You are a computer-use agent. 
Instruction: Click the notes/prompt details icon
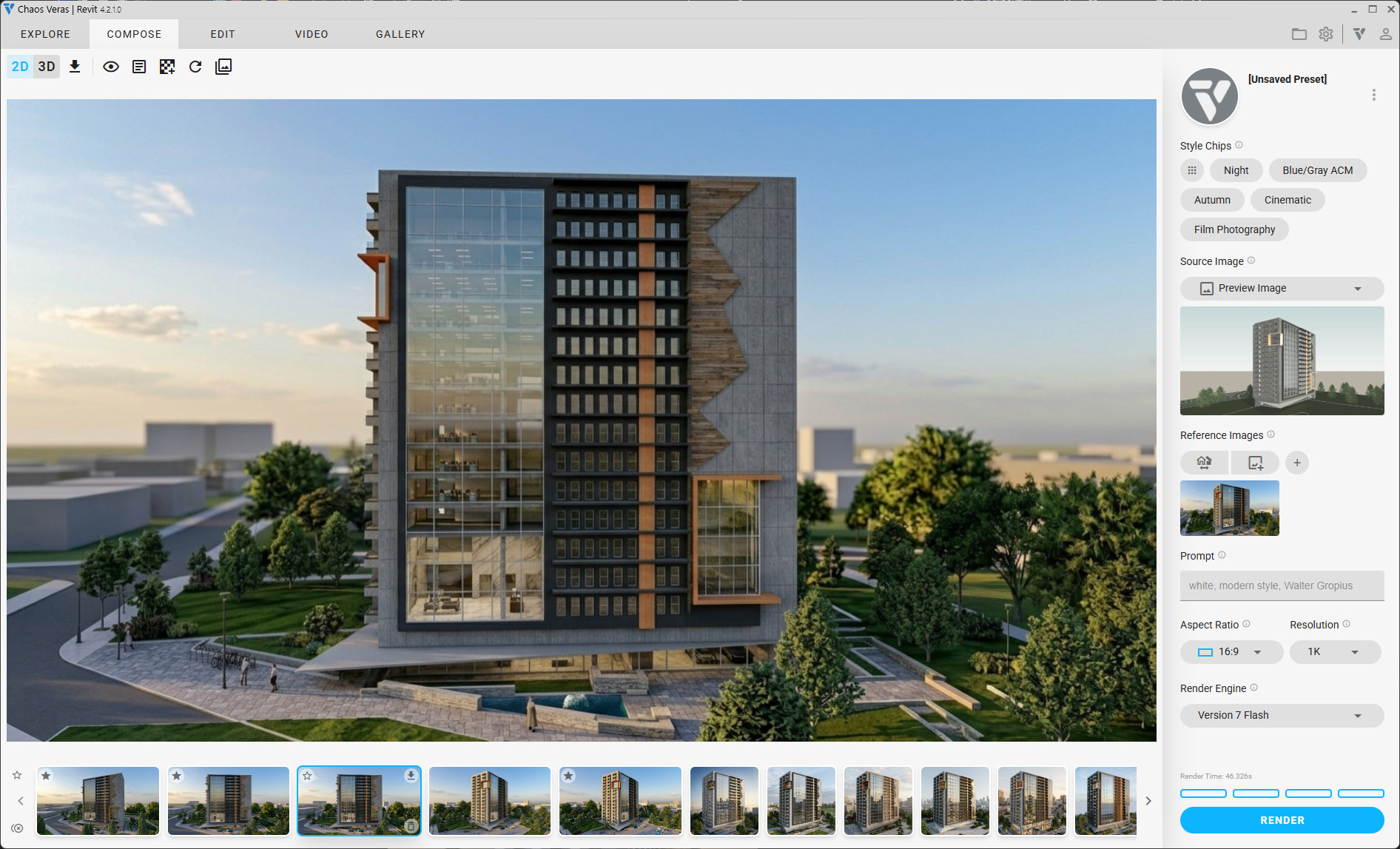tap(139, 67)
